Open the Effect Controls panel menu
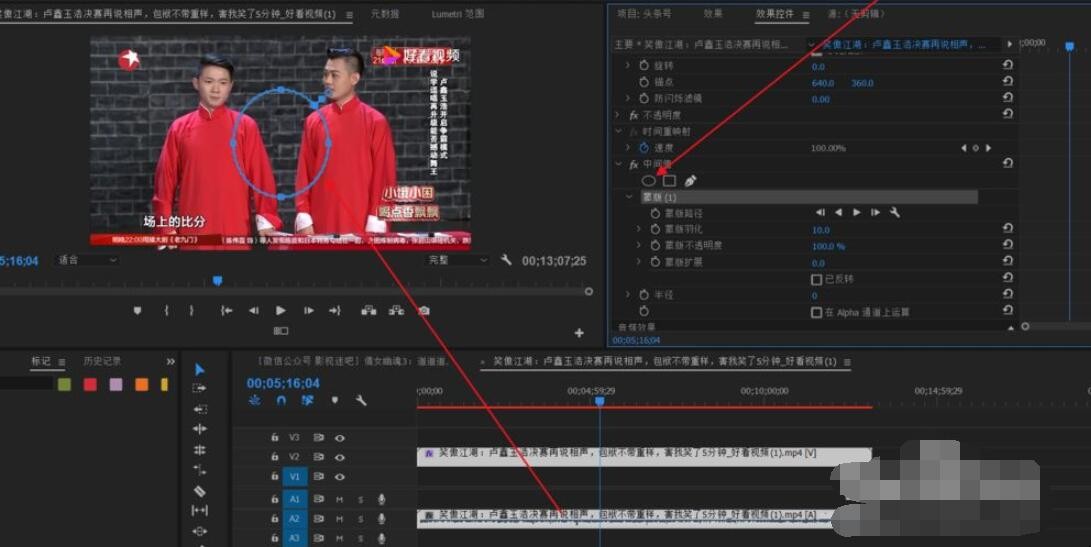The width and height of the screenshot is (1091, 547). click(x=806, y=15)
